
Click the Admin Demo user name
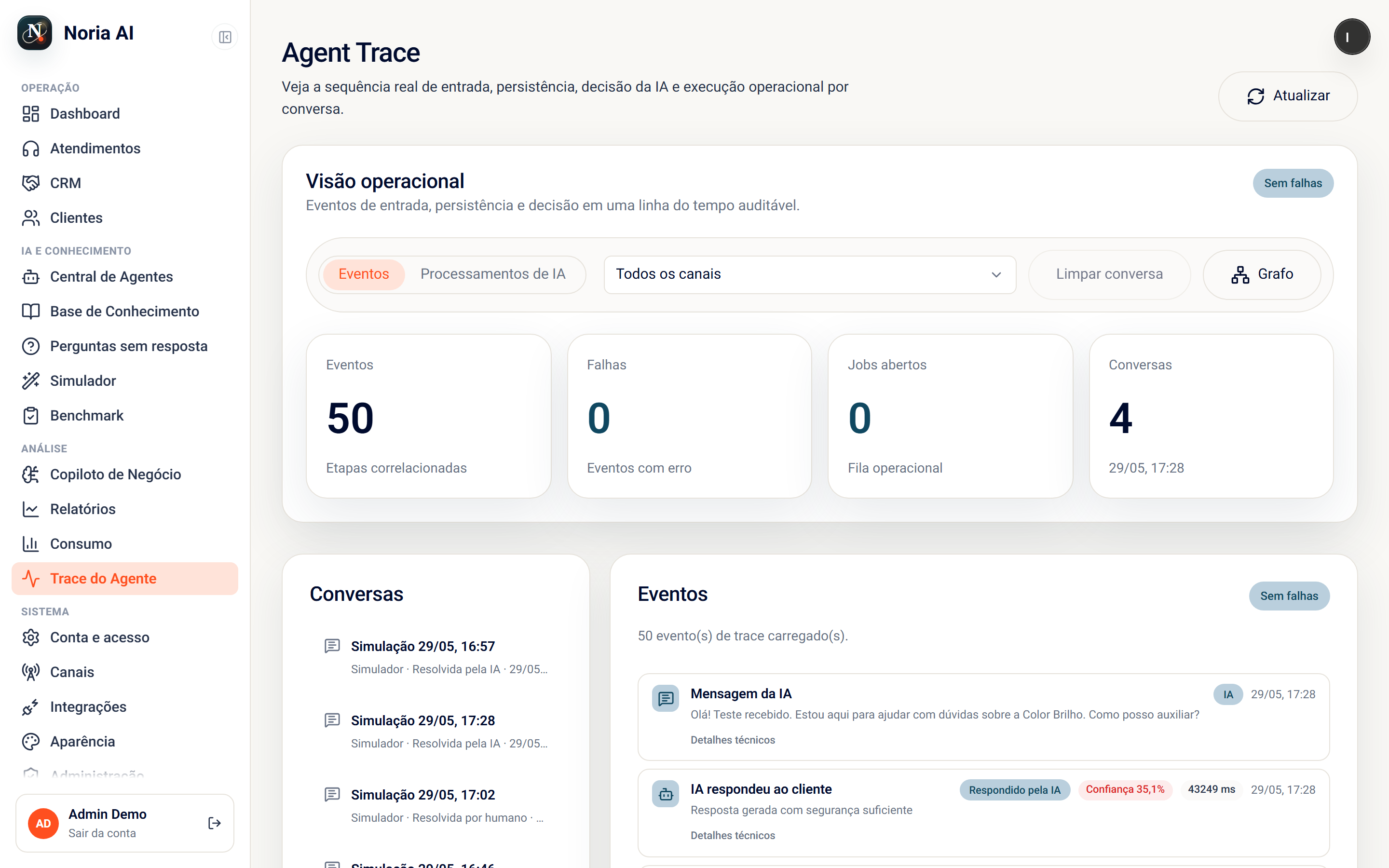pos(108,814)
